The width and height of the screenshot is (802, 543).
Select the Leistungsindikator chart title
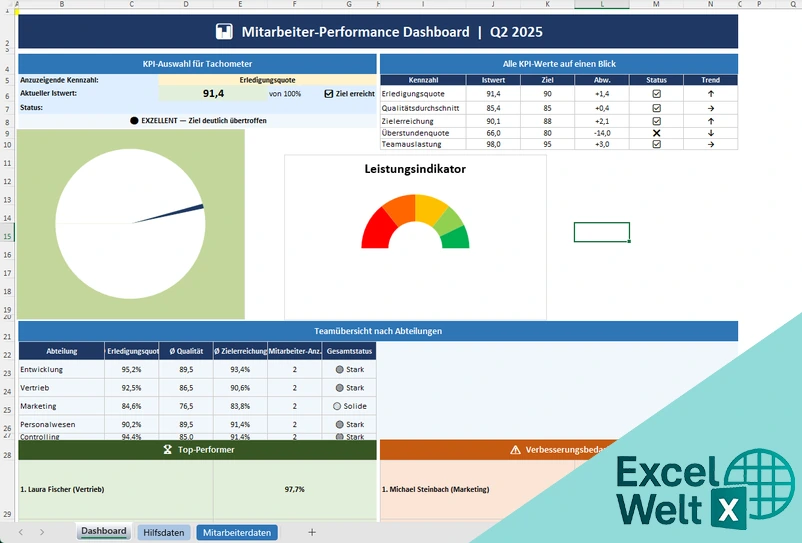click(415, 169)
